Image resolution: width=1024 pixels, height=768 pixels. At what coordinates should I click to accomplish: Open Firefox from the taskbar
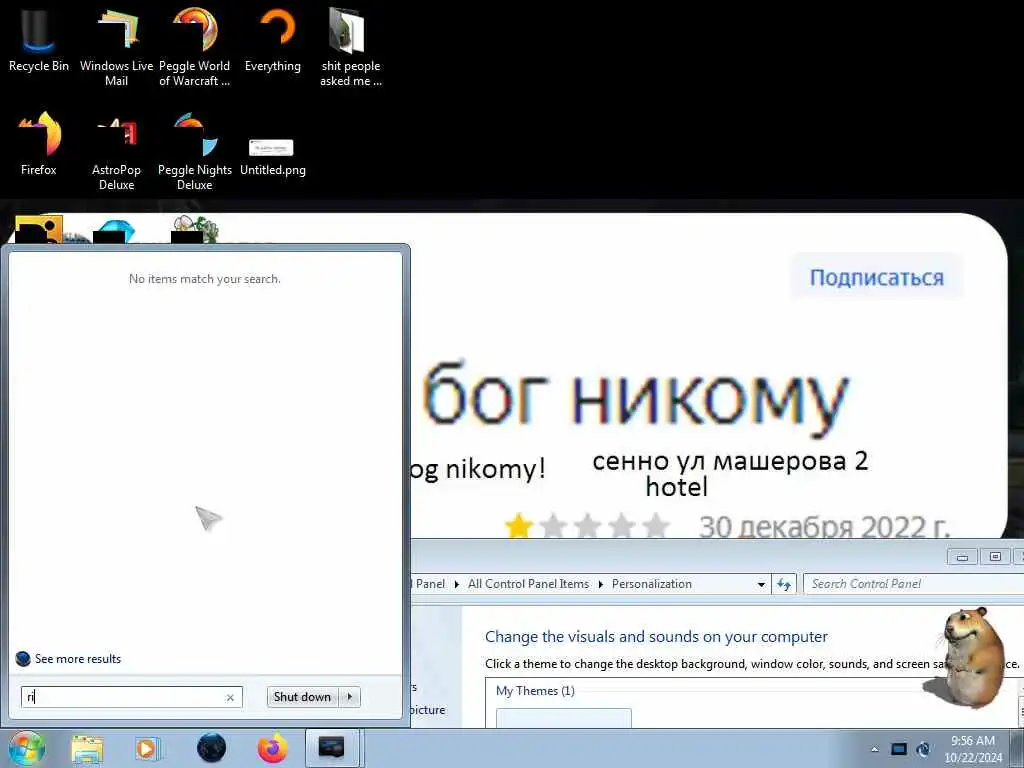coord(272,748)
